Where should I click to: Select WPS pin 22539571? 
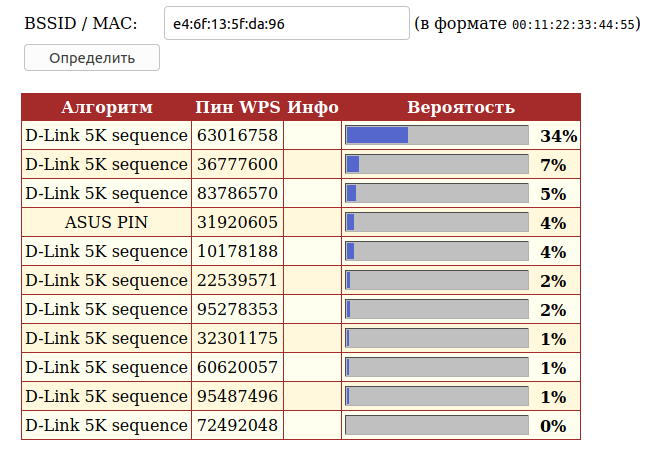pos(237,280)
